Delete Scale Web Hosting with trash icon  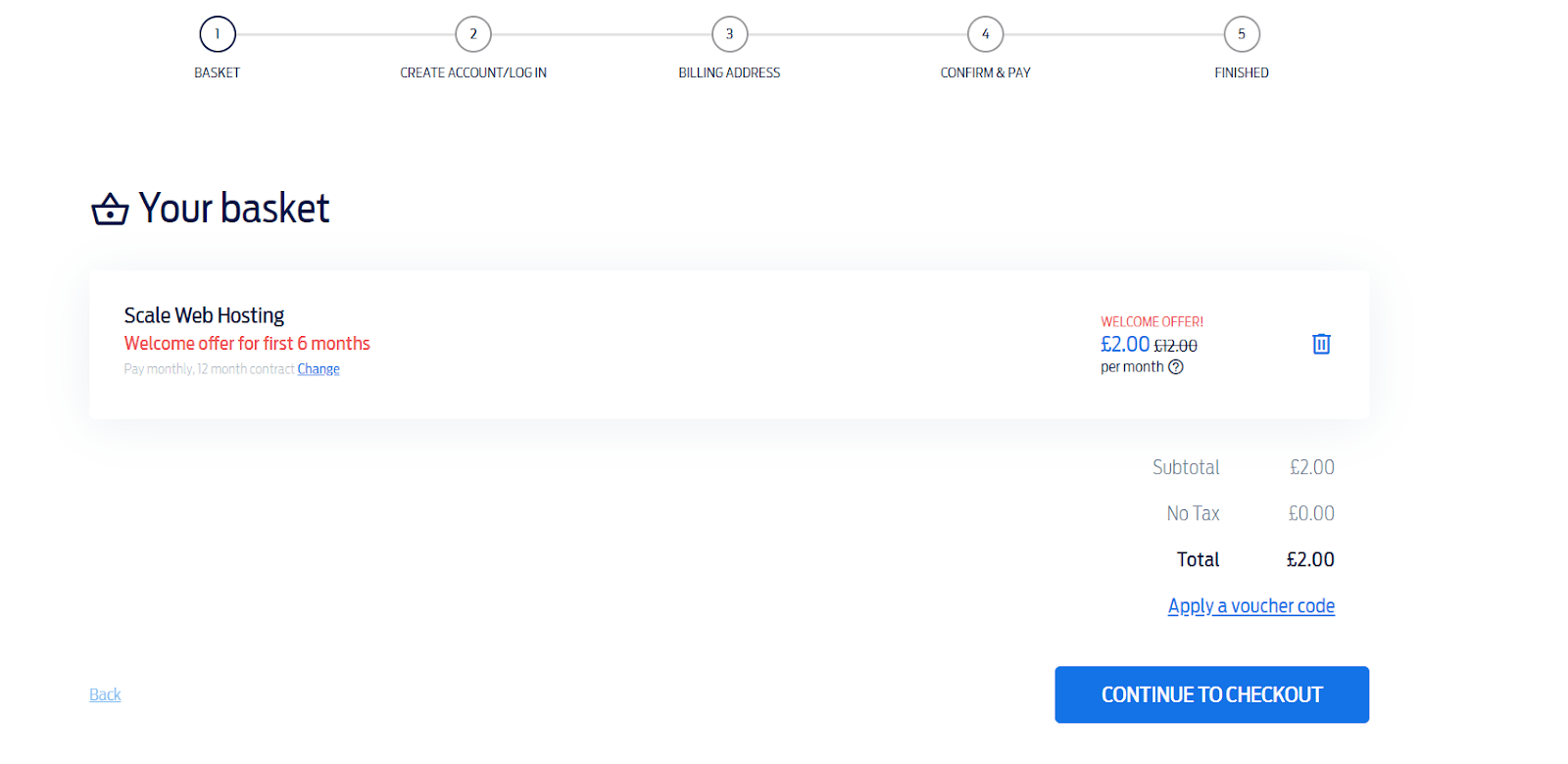(x=1321, y=344)
